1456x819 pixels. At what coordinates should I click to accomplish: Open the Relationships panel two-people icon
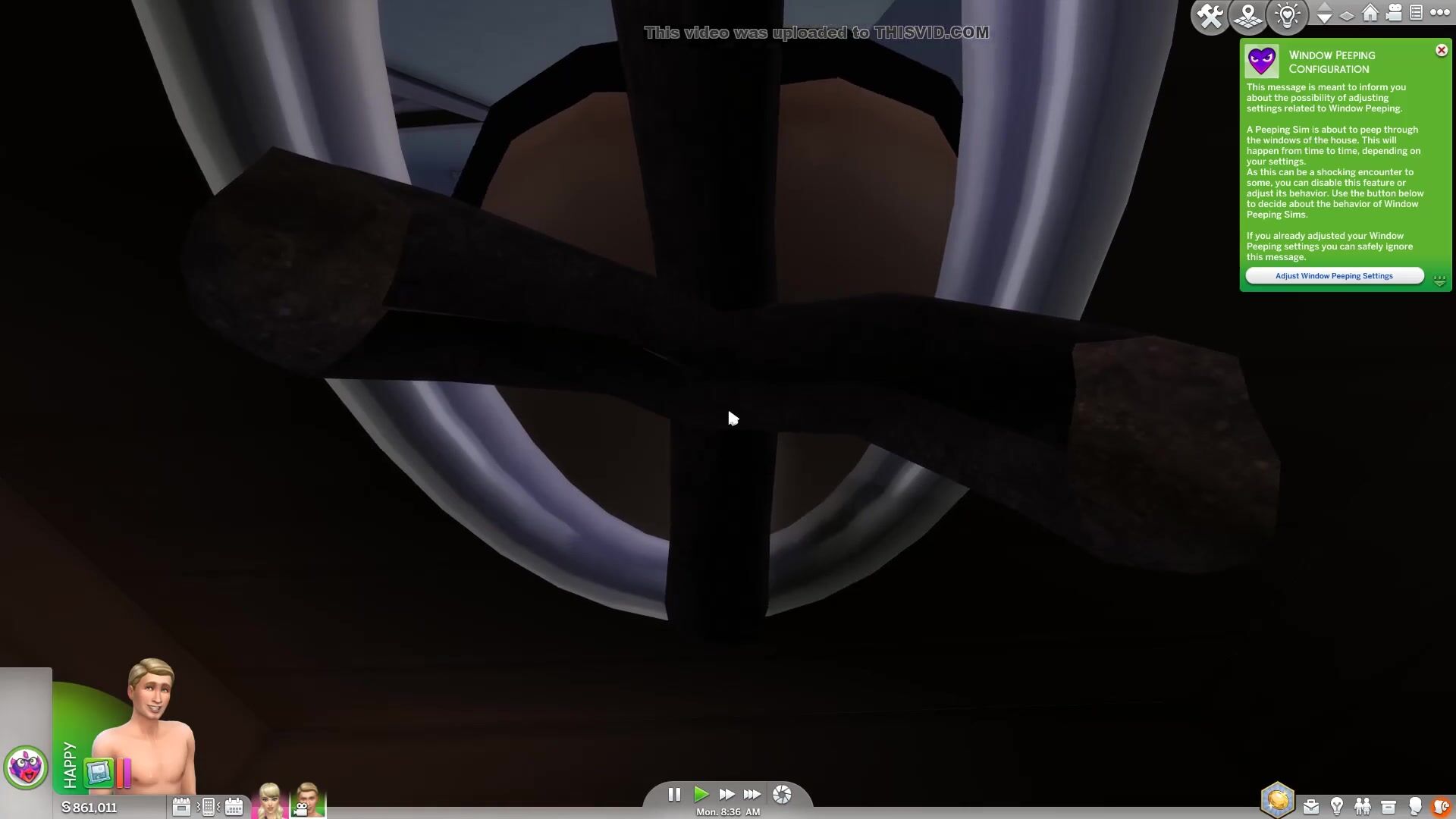tap(1363, 806)
